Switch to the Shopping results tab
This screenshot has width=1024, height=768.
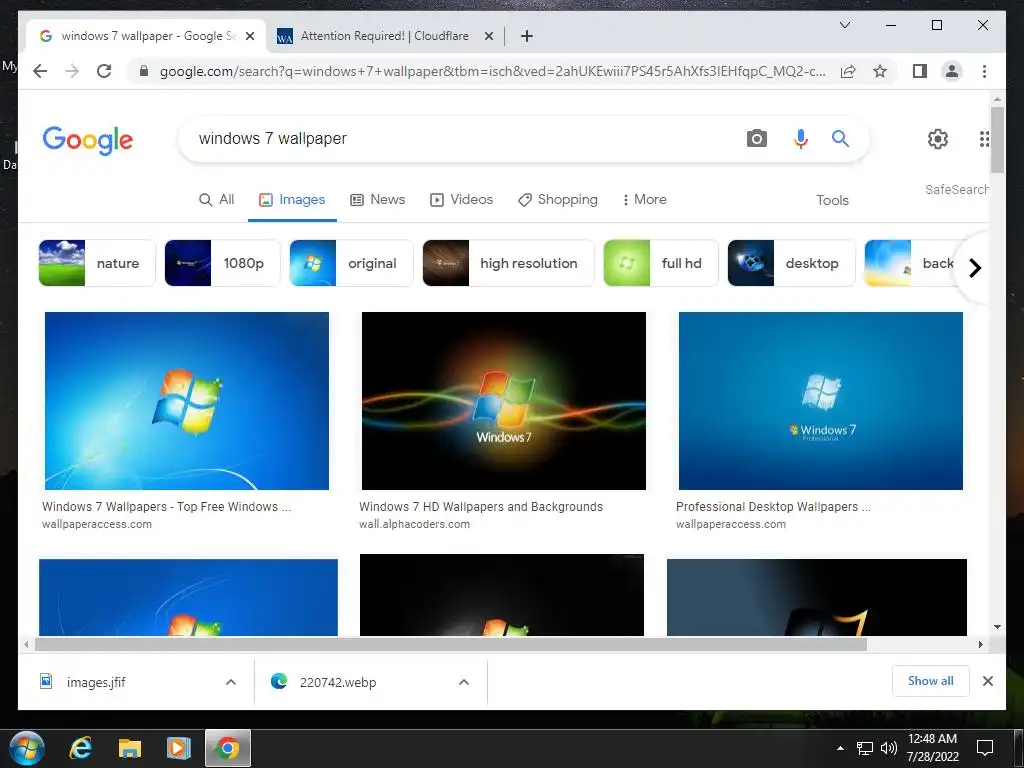pos(558,199)
